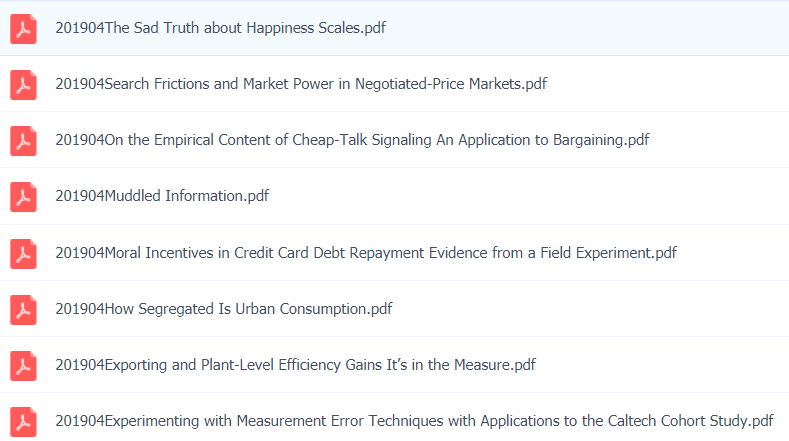The height and width of the screenshot is (441, 789).
Task: Click empty row space right of Plant-Level Efficiency file
Action: [660, 365]
